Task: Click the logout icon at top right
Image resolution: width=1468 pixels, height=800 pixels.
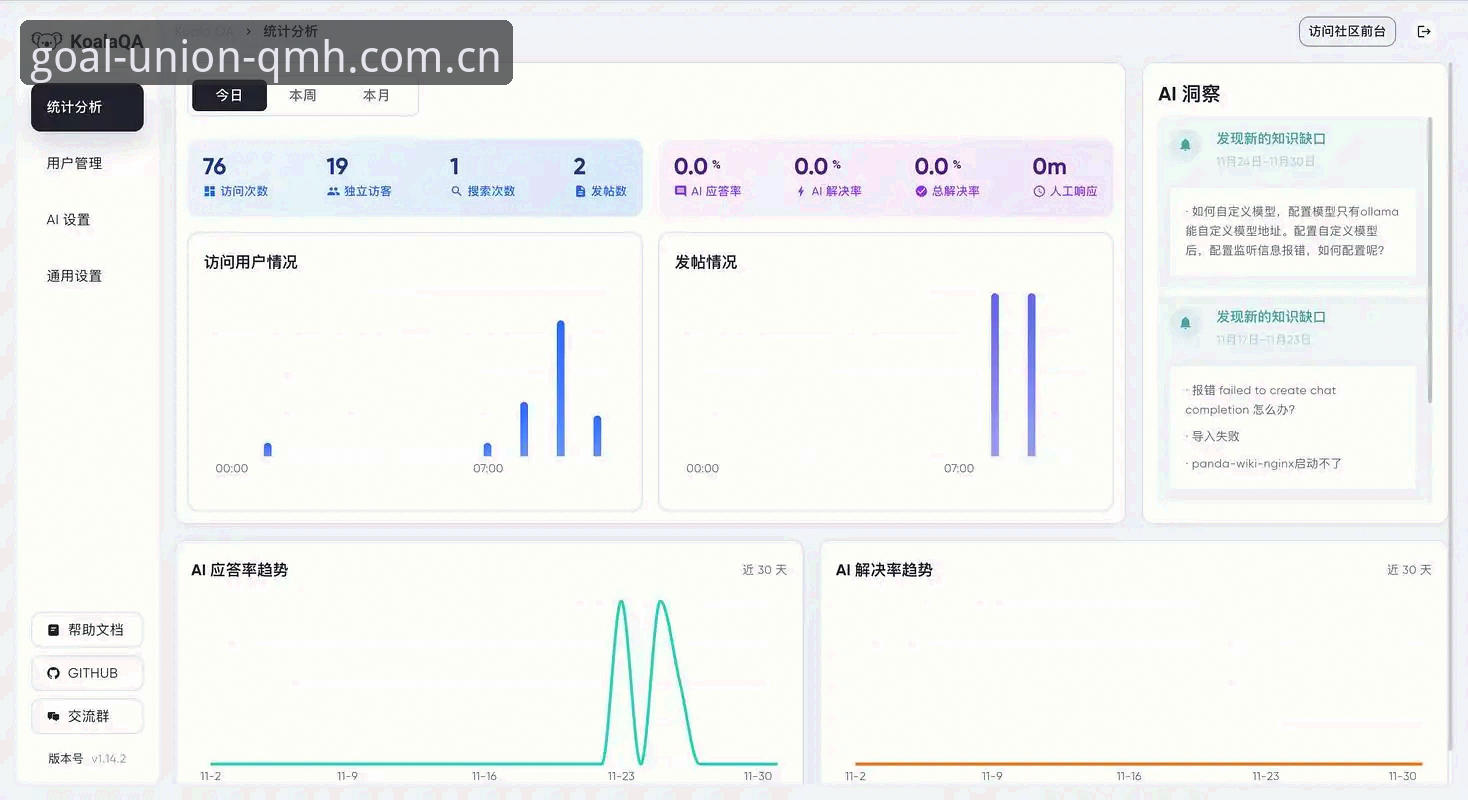Action: click(1424, 32)
